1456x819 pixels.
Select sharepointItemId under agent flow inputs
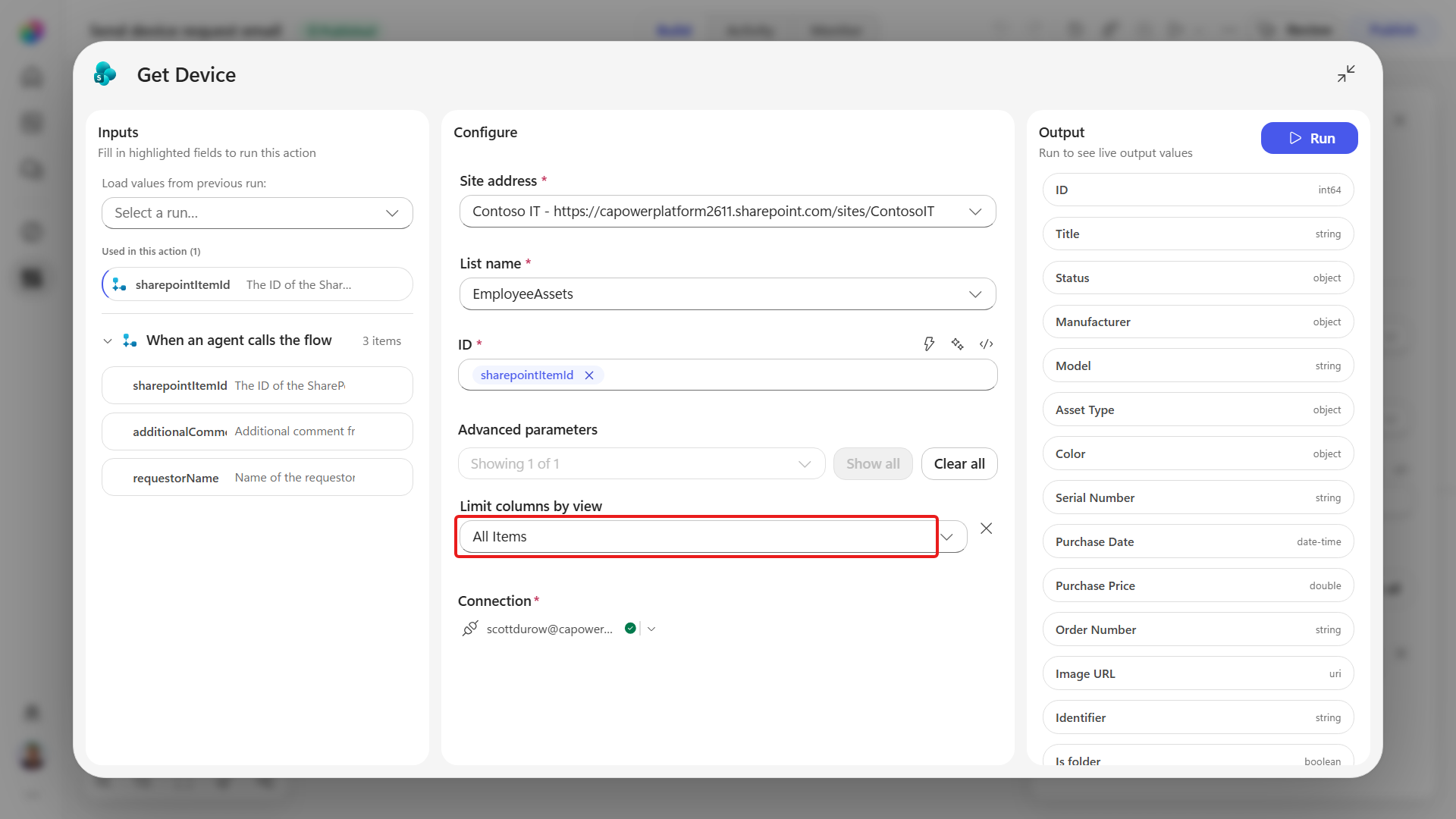(257, 385)
